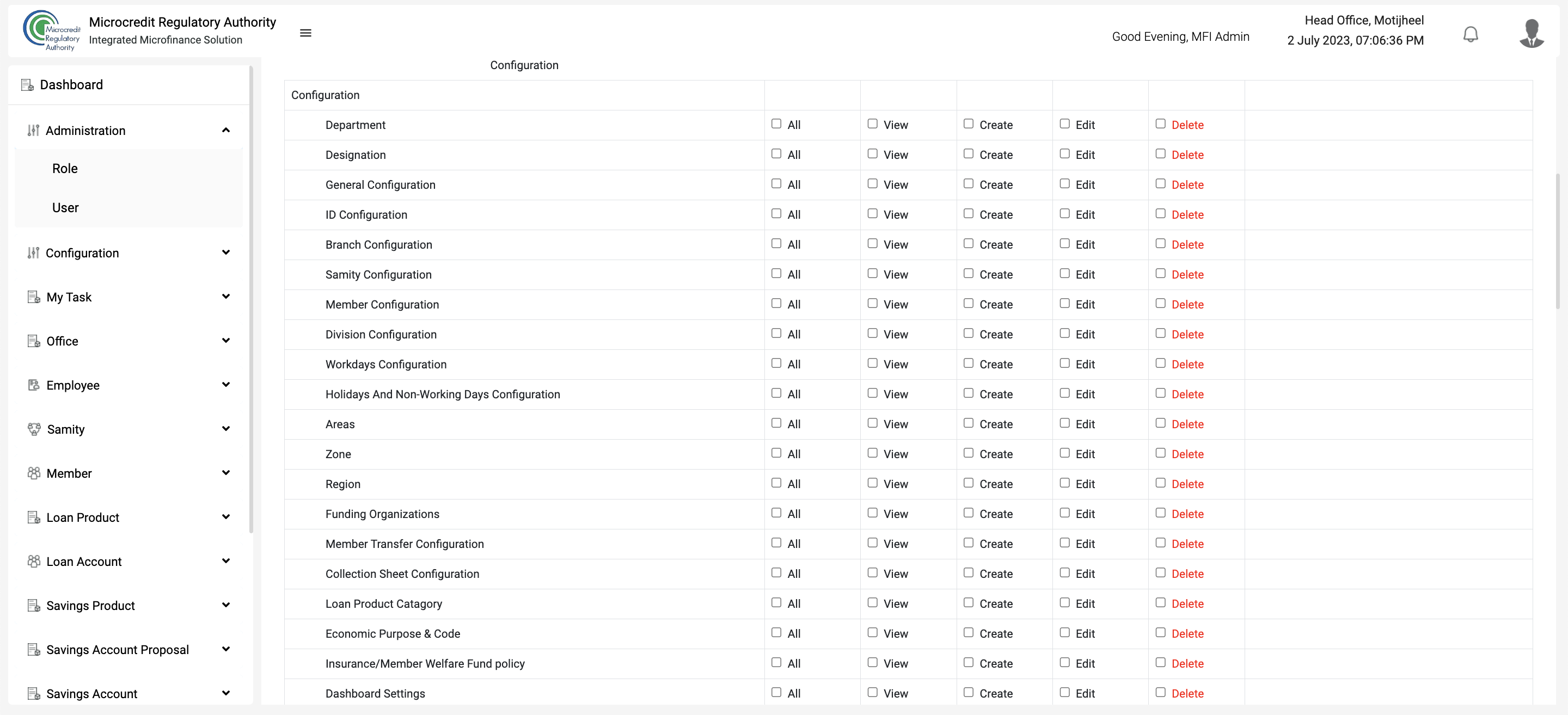Check Edit for ID Configuration
The height and width of the screenshot is (715, 1568).
(x=1064, y=214)
